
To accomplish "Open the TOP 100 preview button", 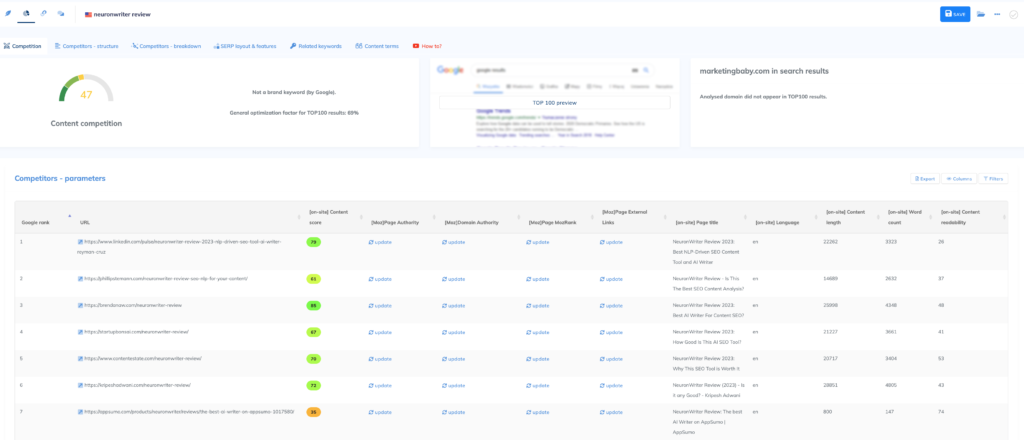I will [554, 102].
